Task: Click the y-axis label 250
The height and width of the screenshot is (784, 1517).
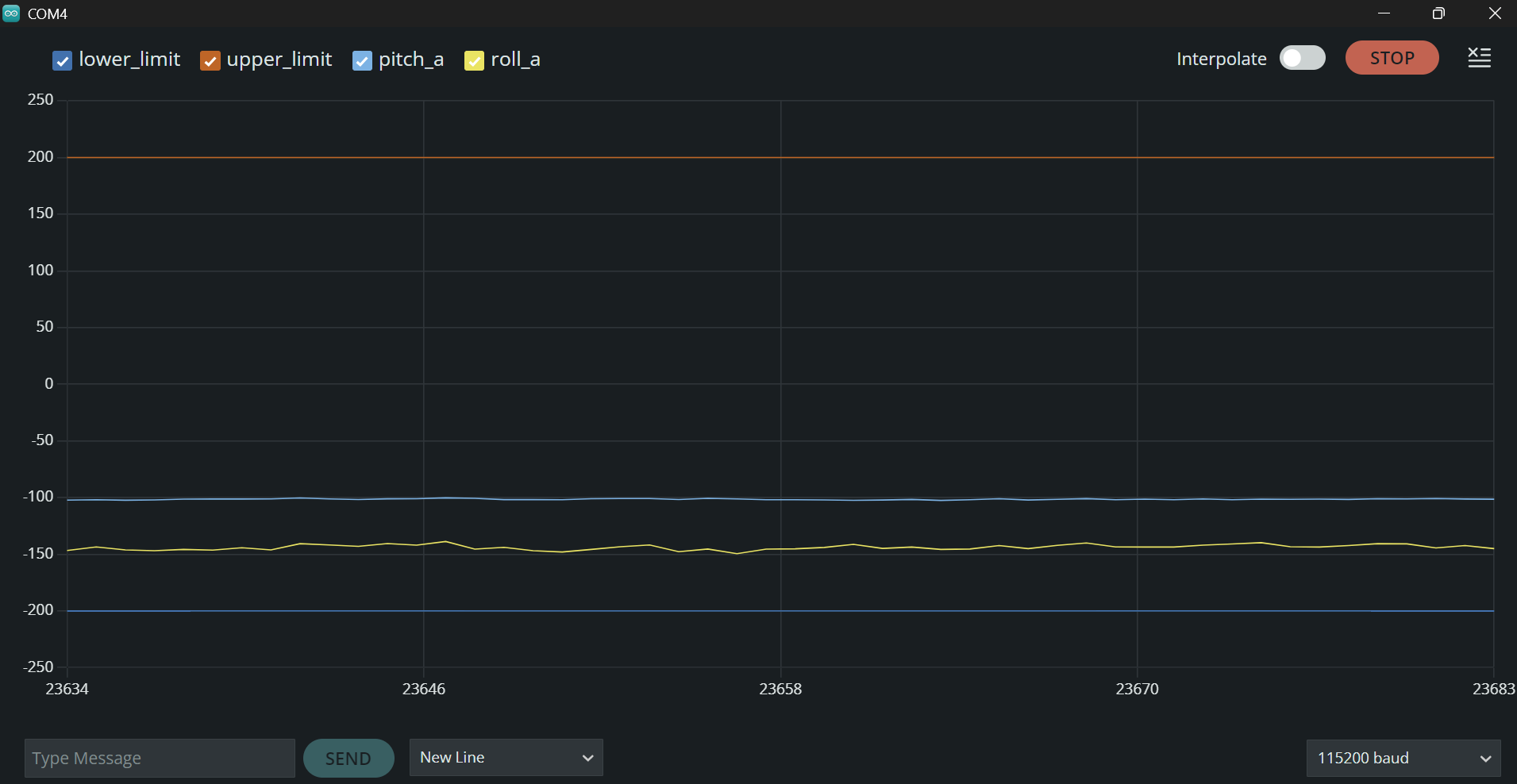Action: point(40,99)
